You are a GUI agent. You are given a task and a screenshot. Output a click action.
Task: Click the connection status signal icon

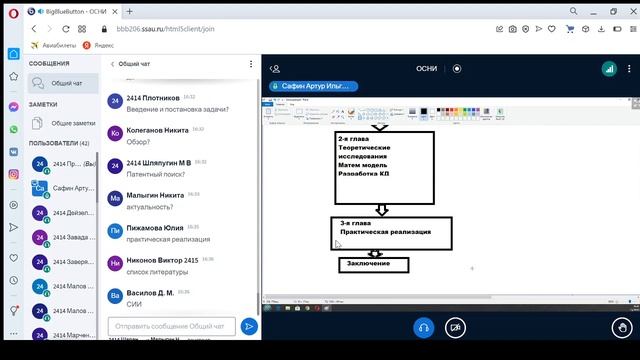pos(609,69)
